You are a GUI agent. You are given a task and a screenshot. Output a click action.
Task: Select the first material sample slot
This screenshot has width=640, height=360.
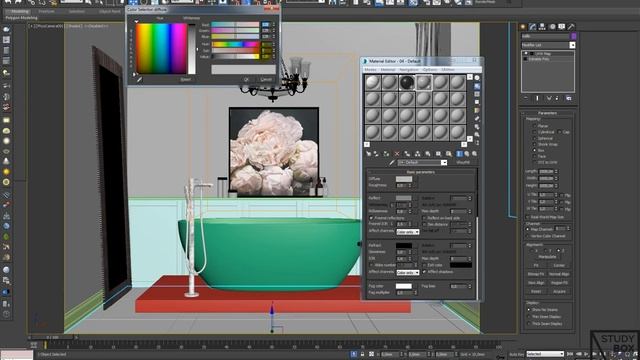(373, 82)
